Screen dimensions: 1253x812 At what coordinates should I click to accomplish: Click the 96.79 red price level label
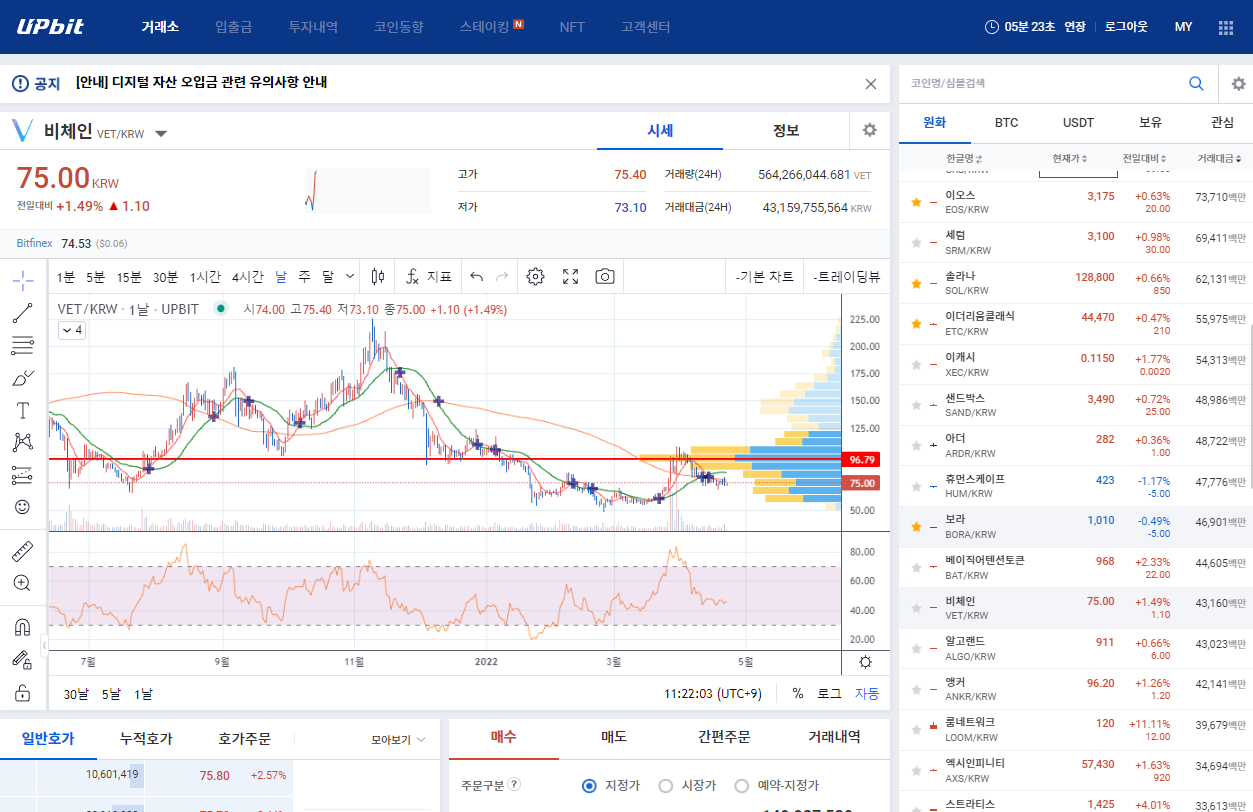(861, 460)
